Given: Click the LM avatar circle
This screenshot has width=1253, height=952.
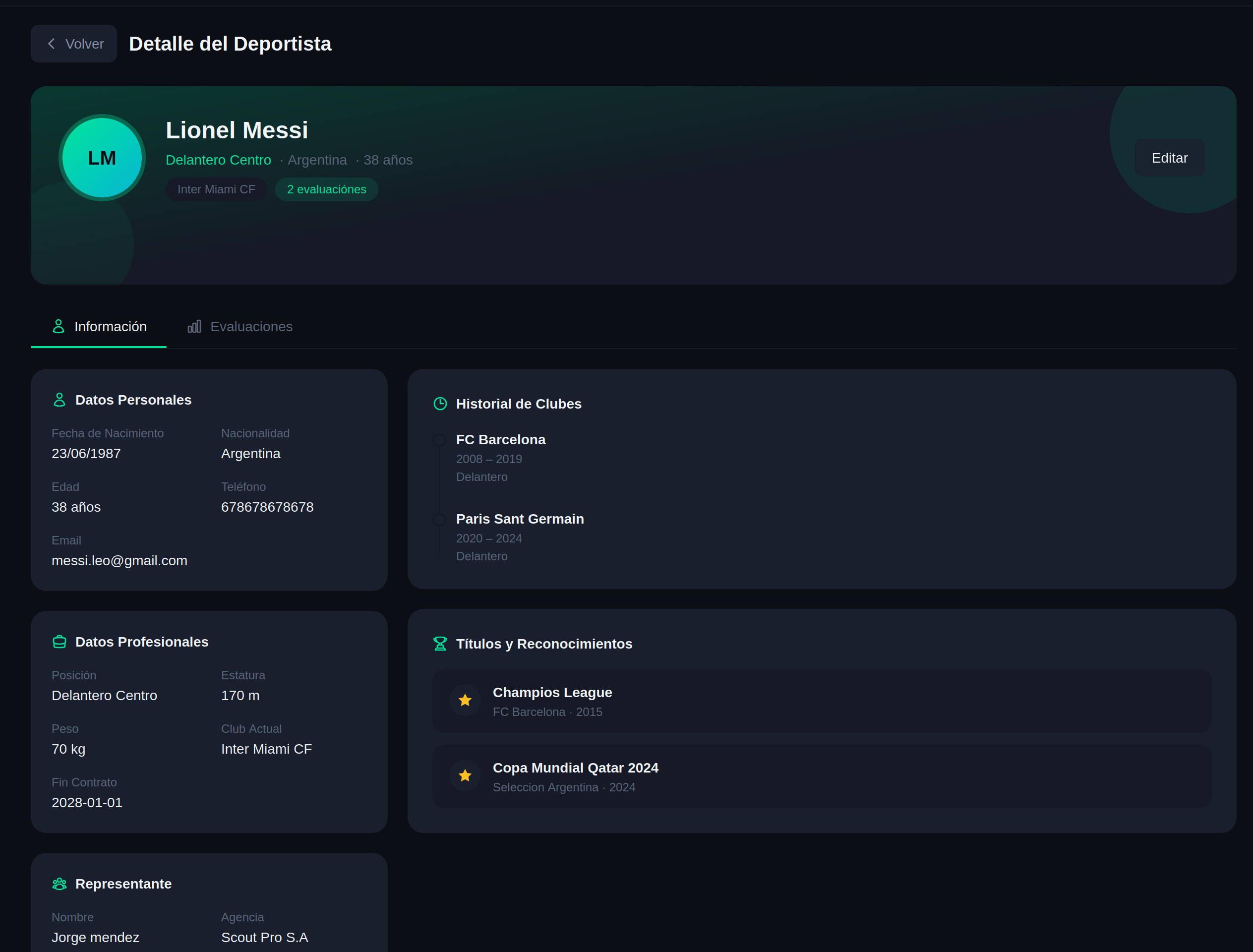Looking at the screenshot, I should [102, 158].
